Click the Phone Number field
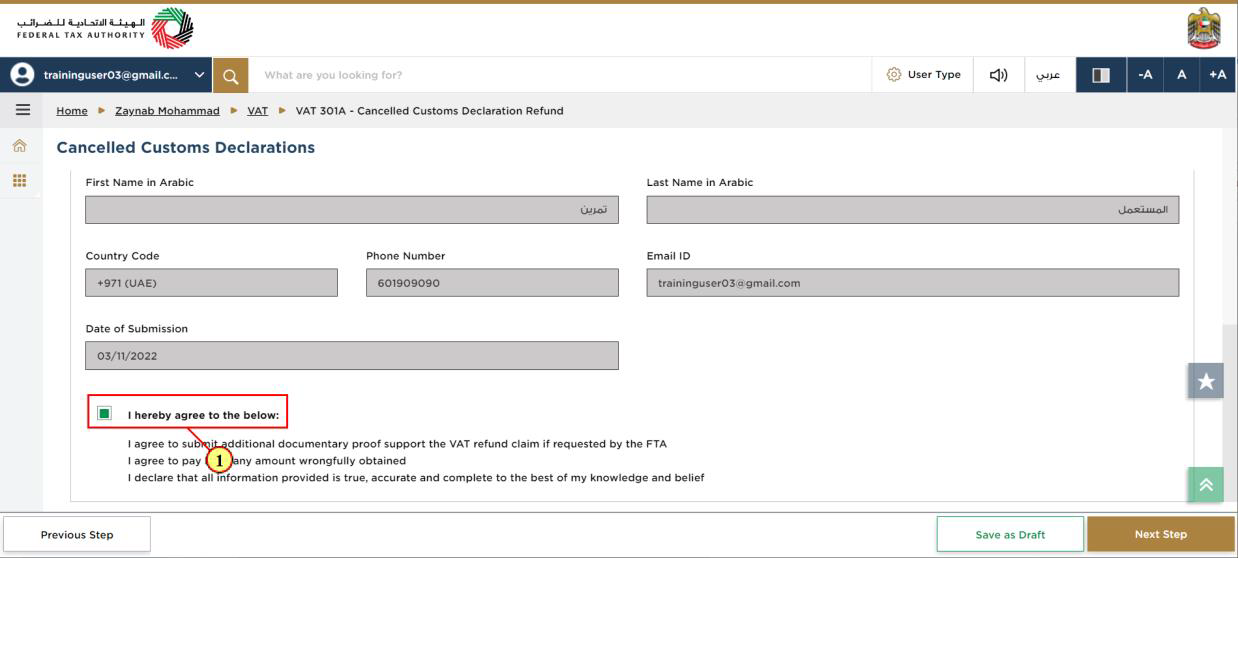Screen dimensions: 1238x648 click(x=492, y=283)
